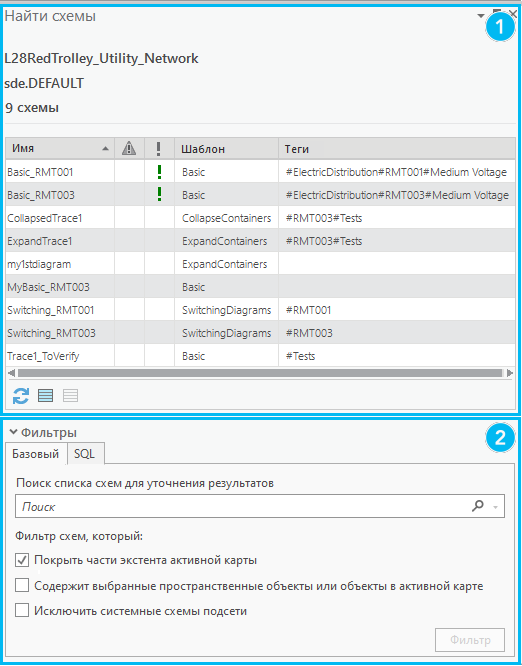
Task: Enable 'Содержит выбранные пространственные объекты' checkbox
Action: [x=22, y=586]
